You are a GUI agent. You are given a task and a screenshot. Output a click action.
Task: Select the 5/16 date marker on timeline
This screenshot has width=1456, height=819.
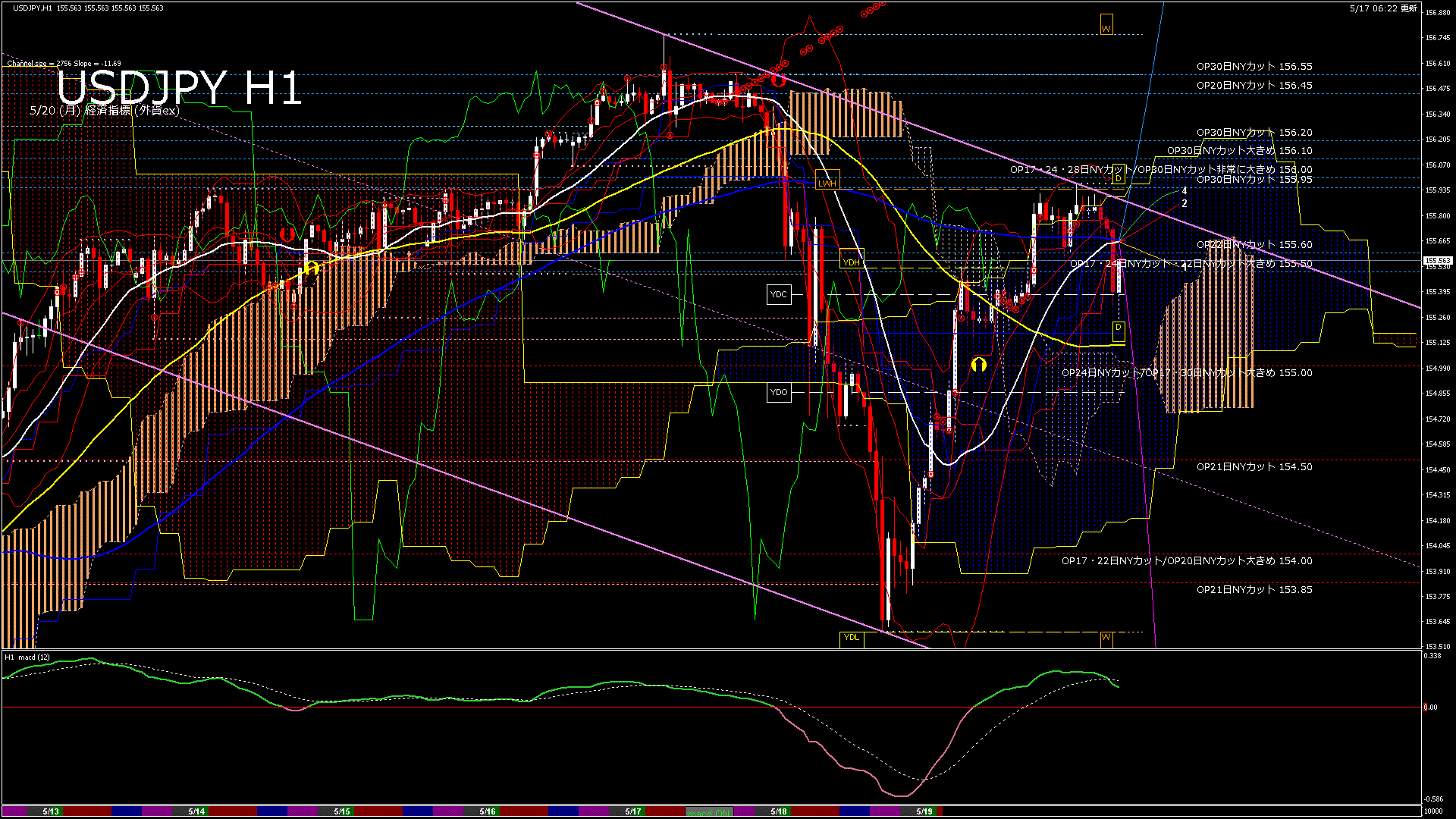click(x=488, y=811)
